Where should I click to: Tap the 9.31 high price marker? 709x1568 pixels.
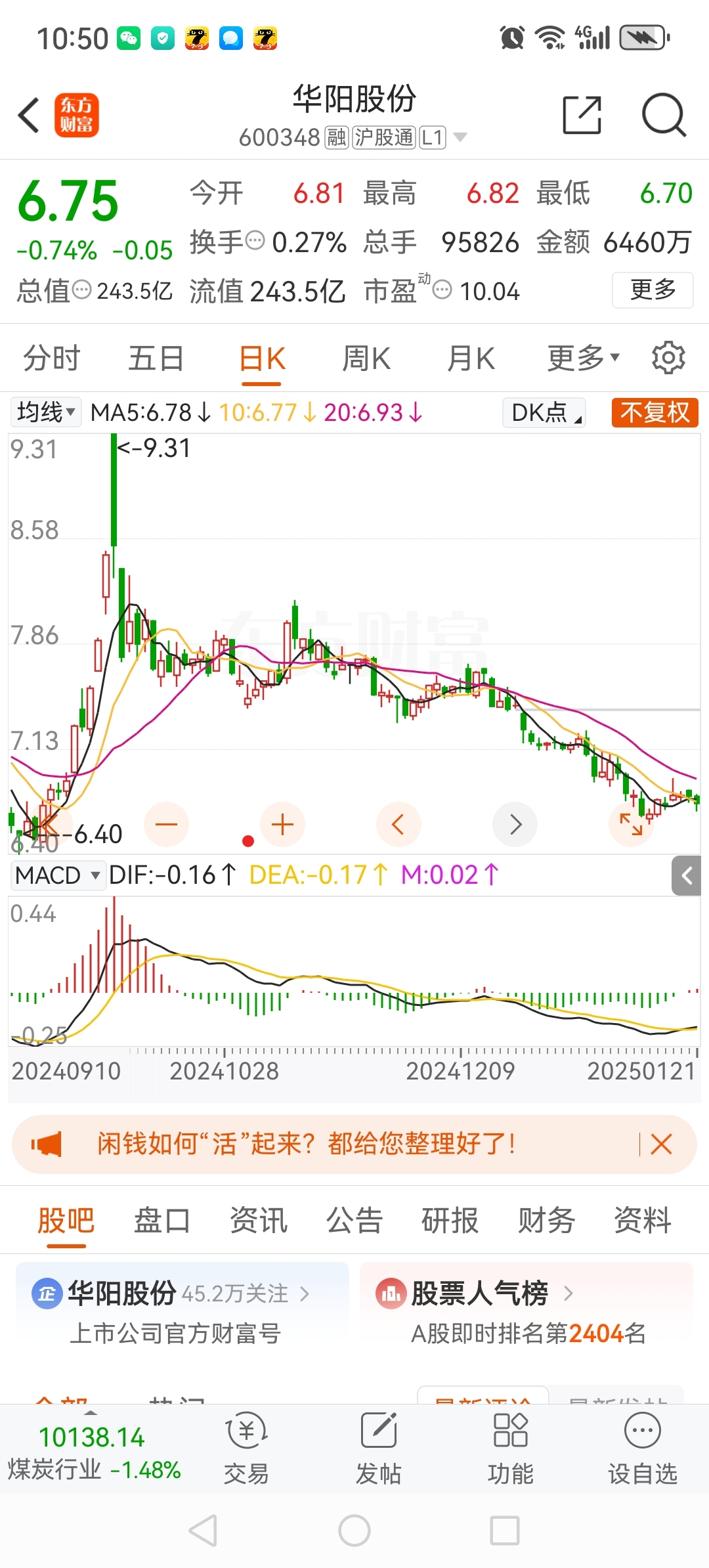point(154,448)
